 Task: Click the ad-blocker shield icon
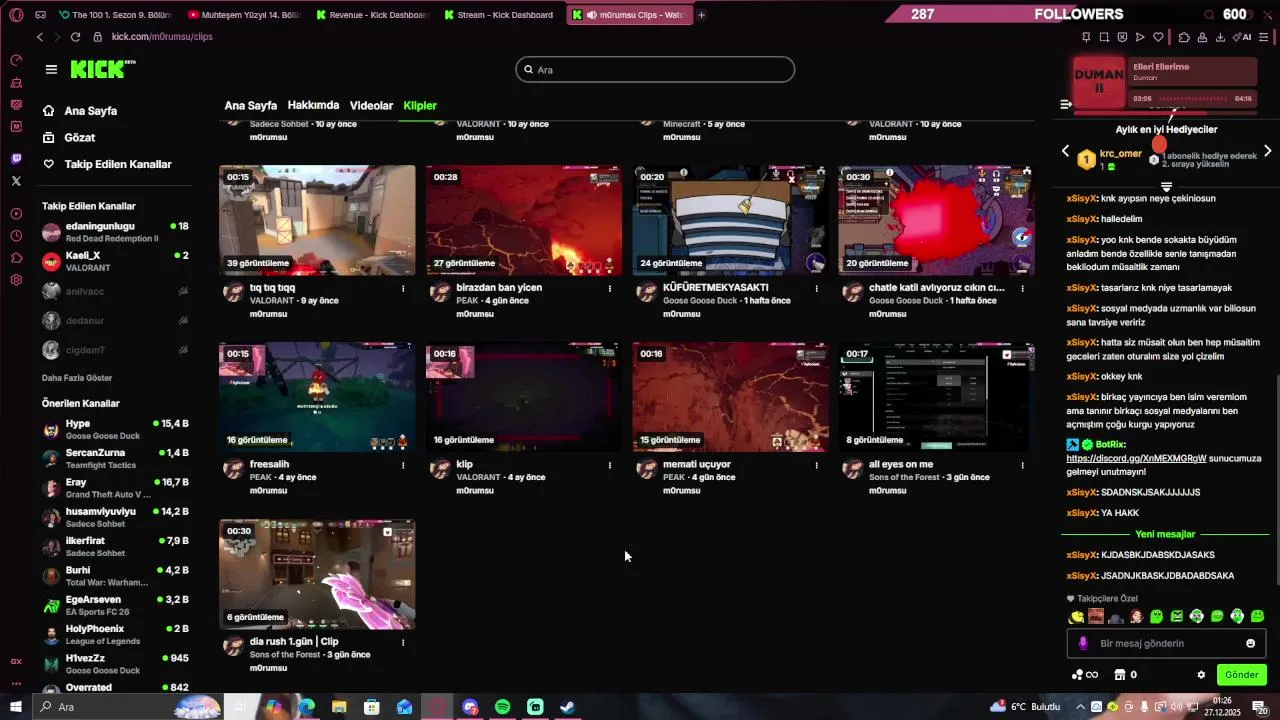click(x=1122, y=37)
